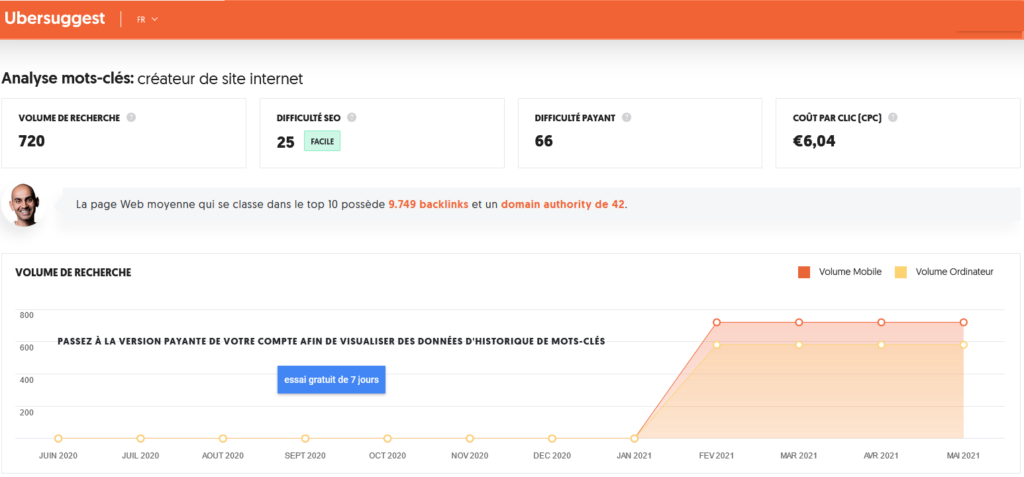Click the Passez à la version payante message
Screen dimensions: 1024x477
pyautogui.click(x=331, y=341)
